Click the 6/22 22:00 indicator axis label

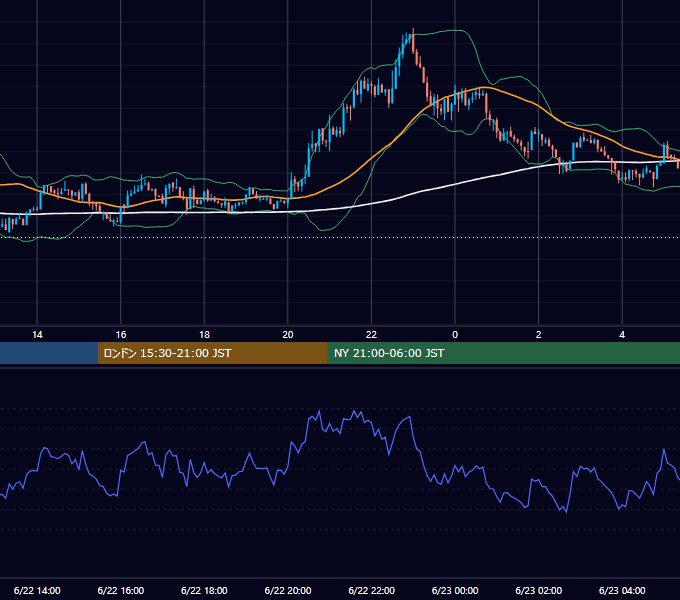click(x=372, y=590)
